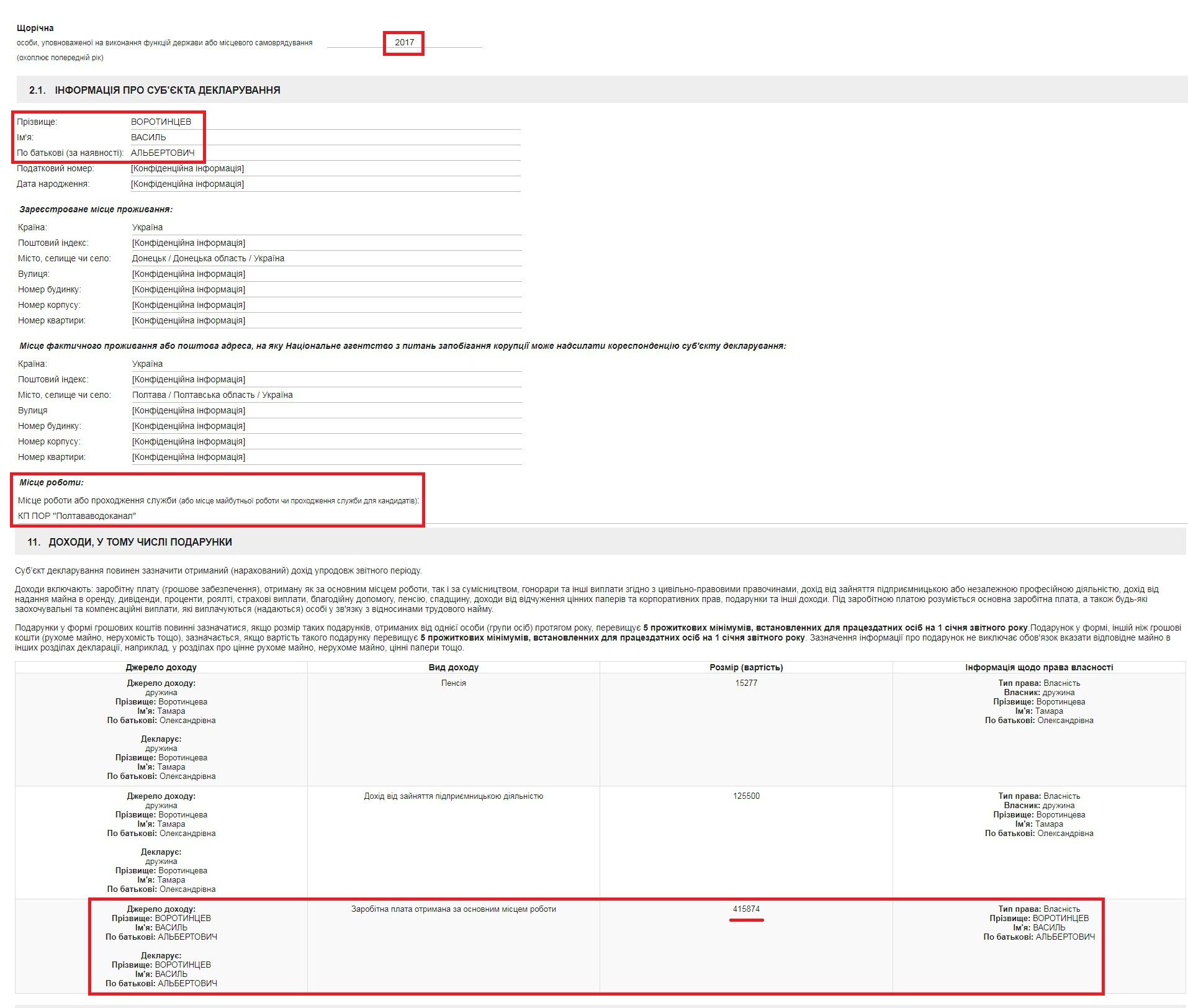Select the actual residence city Полтава field
This screenshot has width=1188, height=1008.
(x=212, y=395)
